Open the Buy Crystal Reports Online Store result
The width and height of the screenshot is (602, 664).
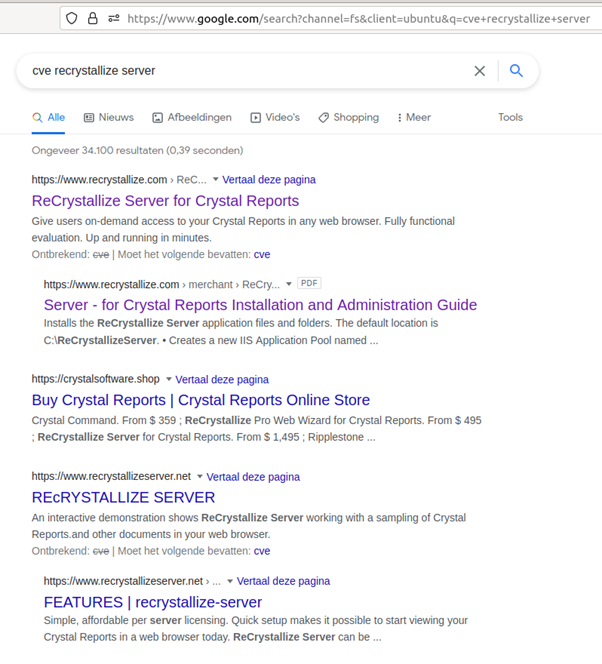click(x=200, y=400)
